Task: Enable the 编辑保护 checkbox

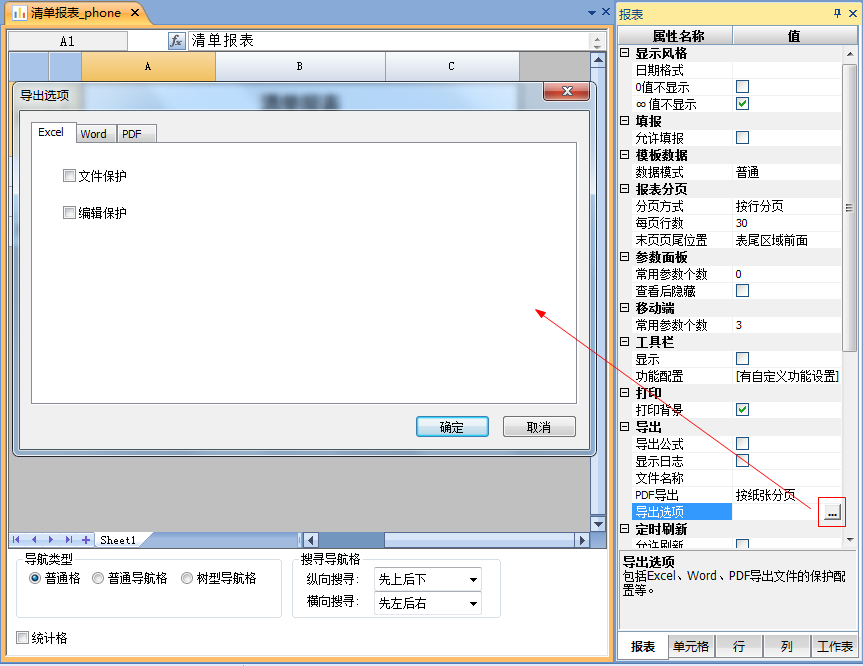Action: 69,213
